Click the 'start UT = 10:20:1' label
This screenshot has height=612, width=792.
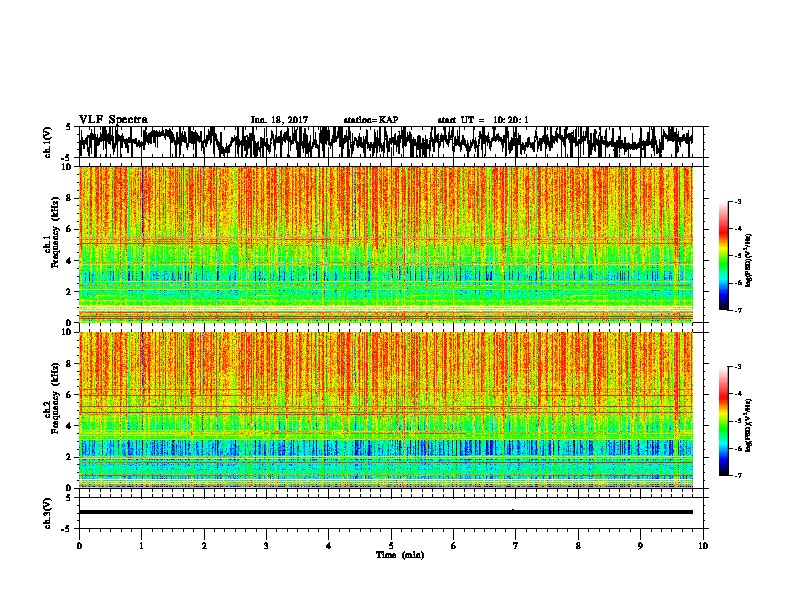pos(483,120)
